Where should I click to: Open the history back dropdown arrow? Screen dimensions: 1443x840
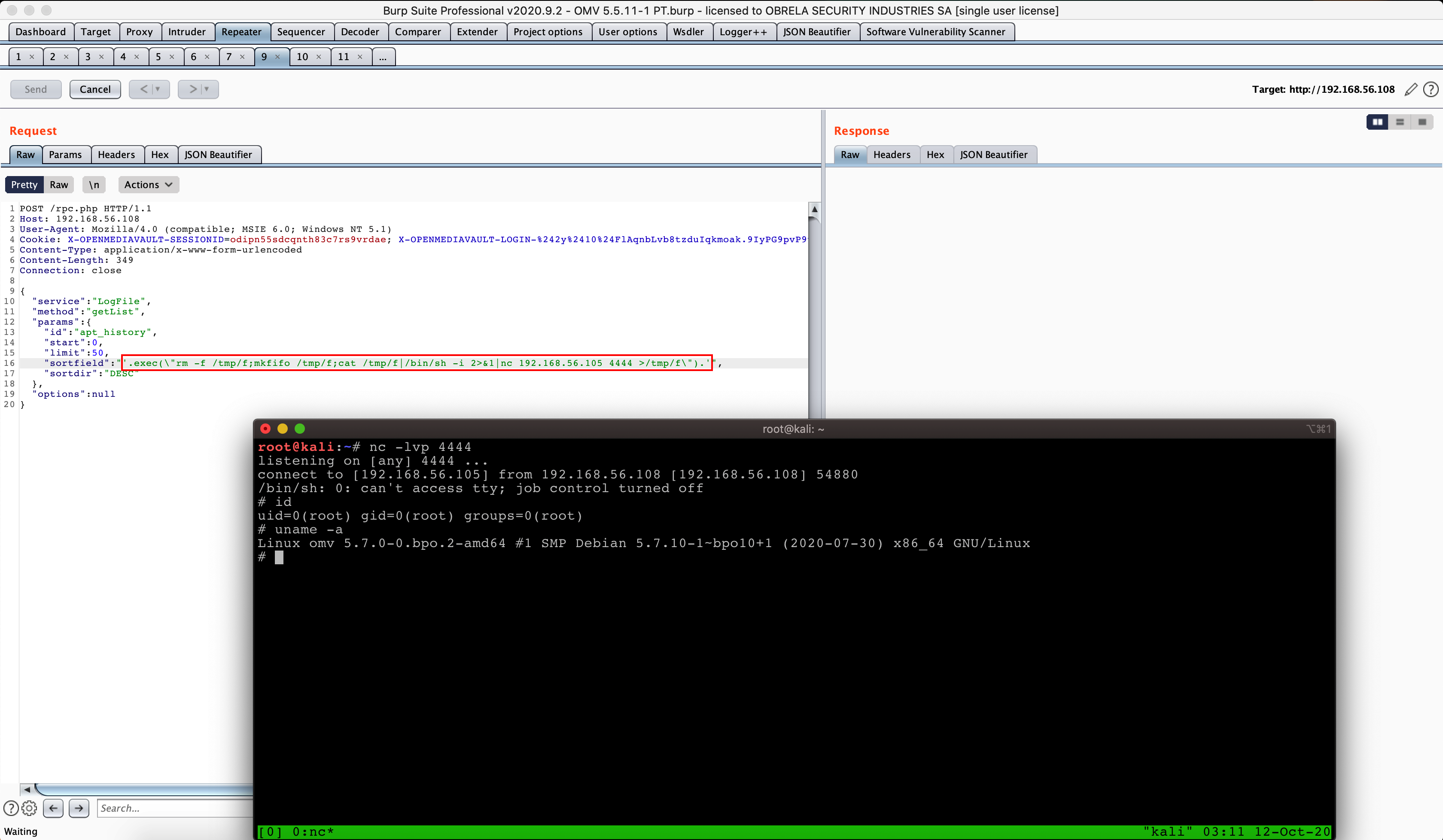coord(158,89)
